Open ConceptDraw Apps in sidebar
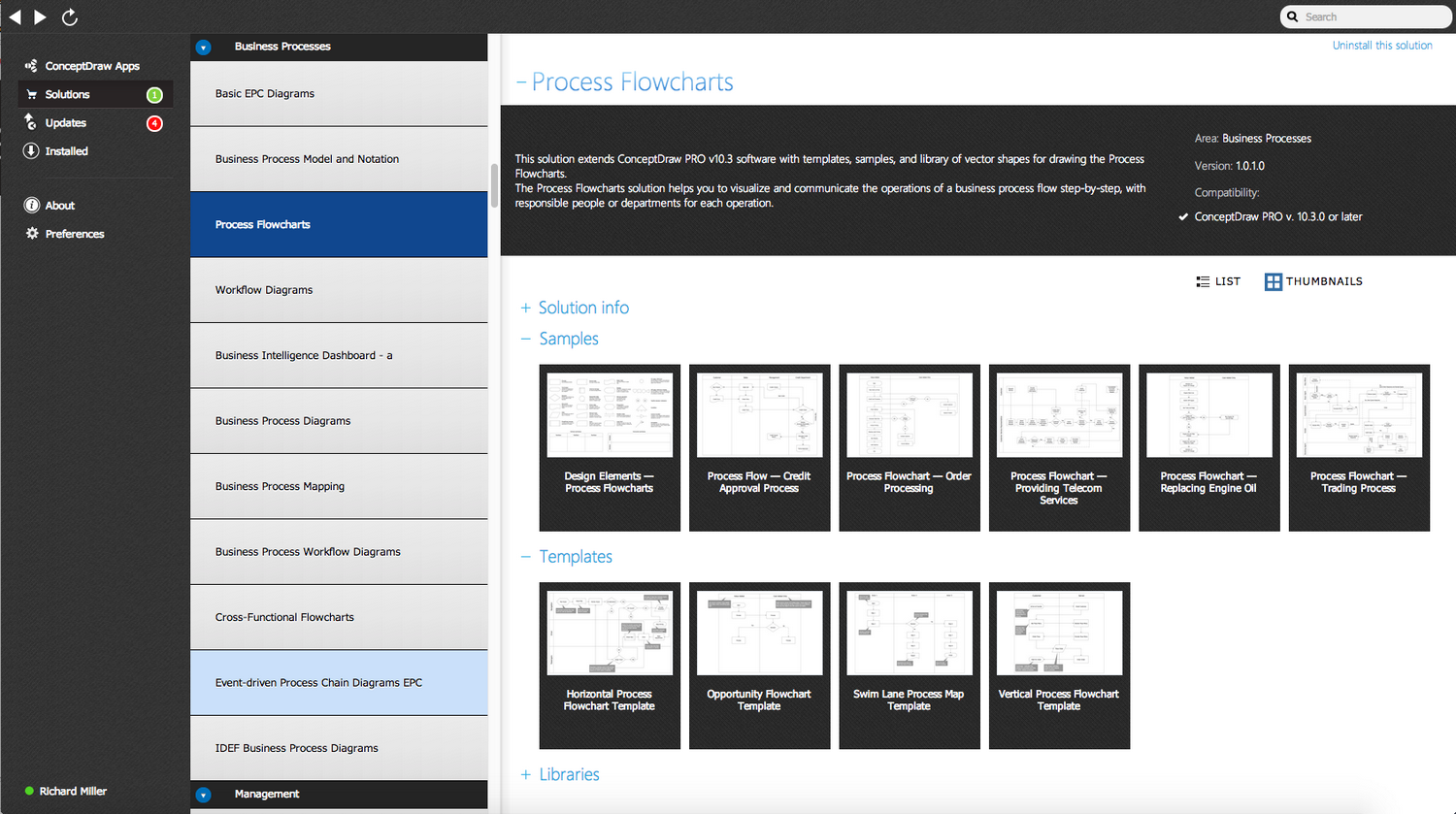The width and height of the screenshot is (1456, 814). 92,66
